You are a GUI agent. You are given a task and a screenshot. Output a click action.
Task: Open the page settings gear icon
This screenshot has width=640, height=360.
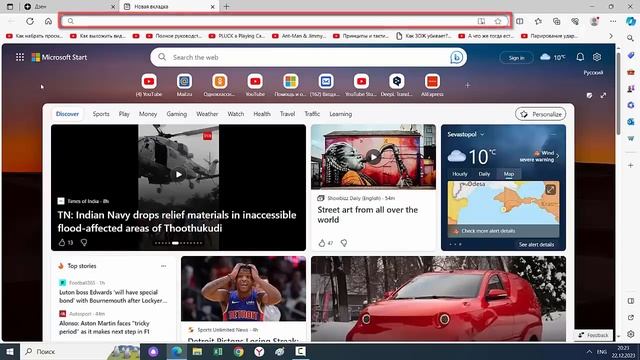pyautogui.click(x=597, y=57)
